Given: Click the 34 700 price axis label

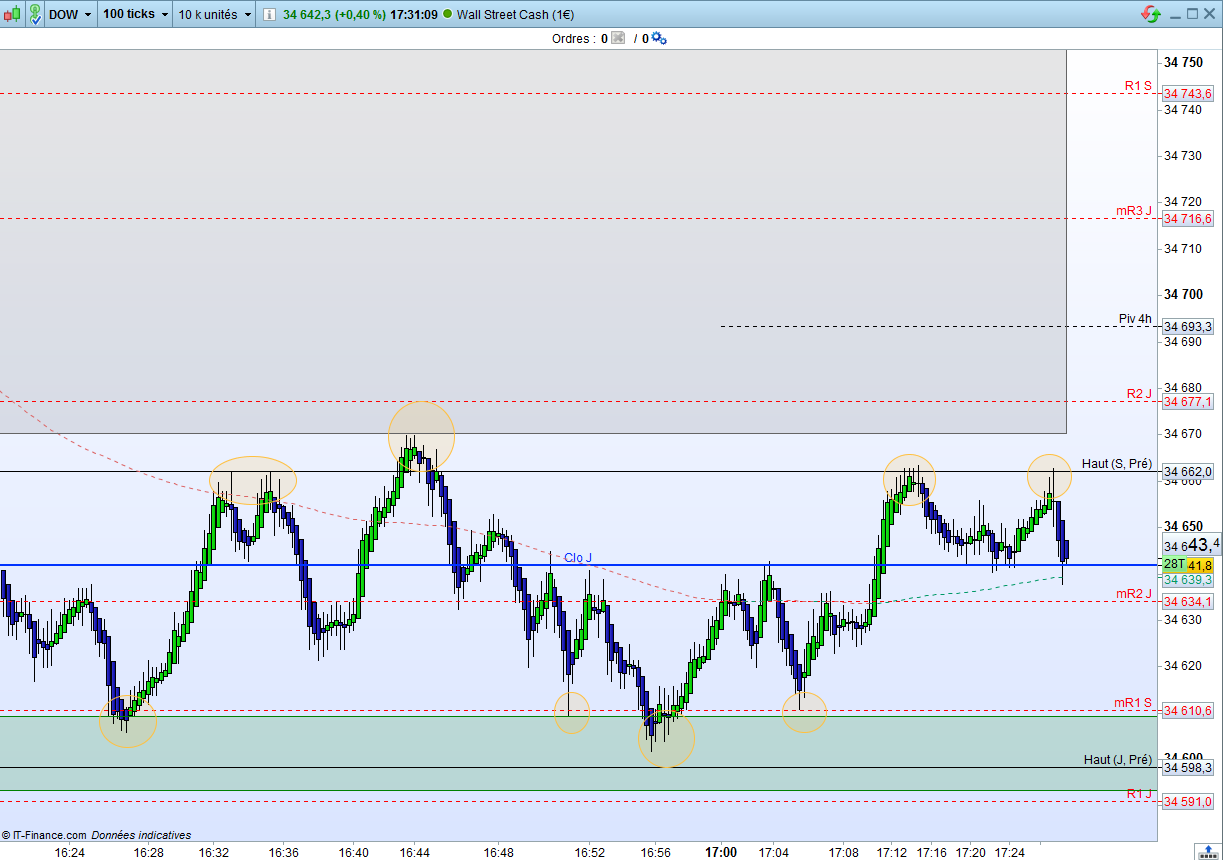Looking at the screenshot, I should point(1183,295).
